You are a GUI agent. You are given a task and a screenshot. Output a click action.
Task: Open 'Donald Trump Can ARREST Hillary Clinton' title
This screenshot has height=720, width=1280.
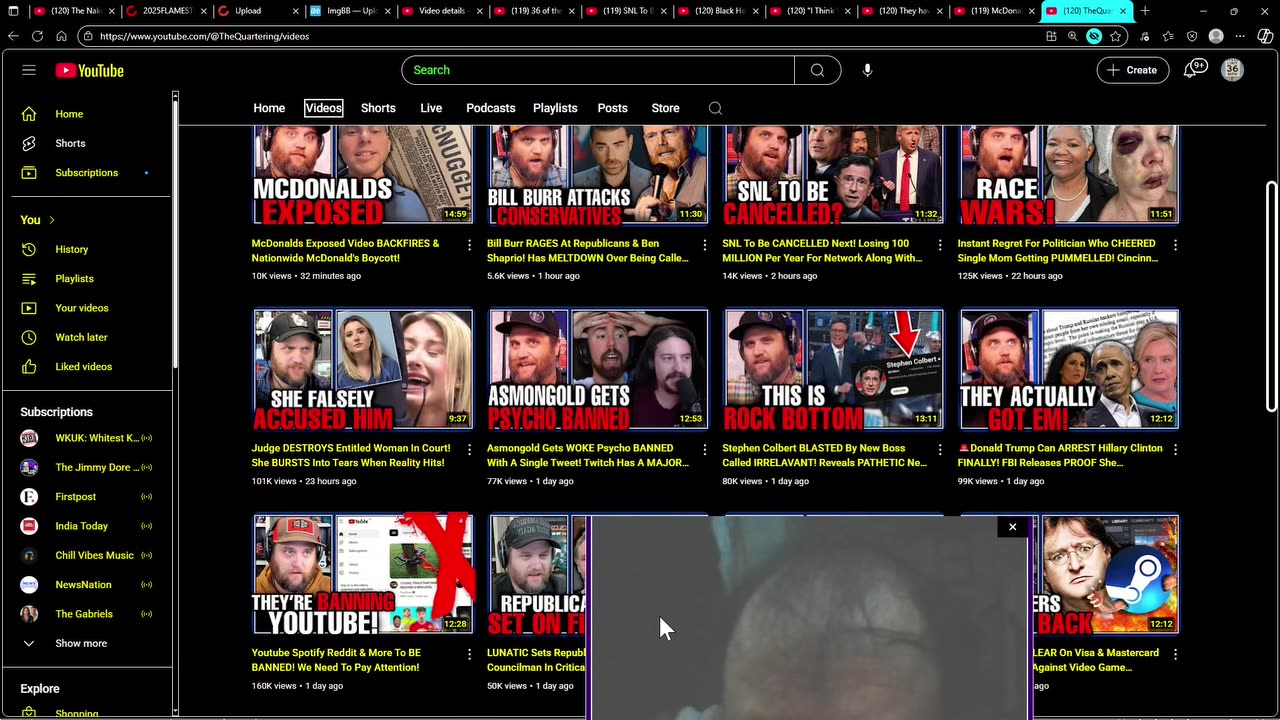coord(1060,455)
